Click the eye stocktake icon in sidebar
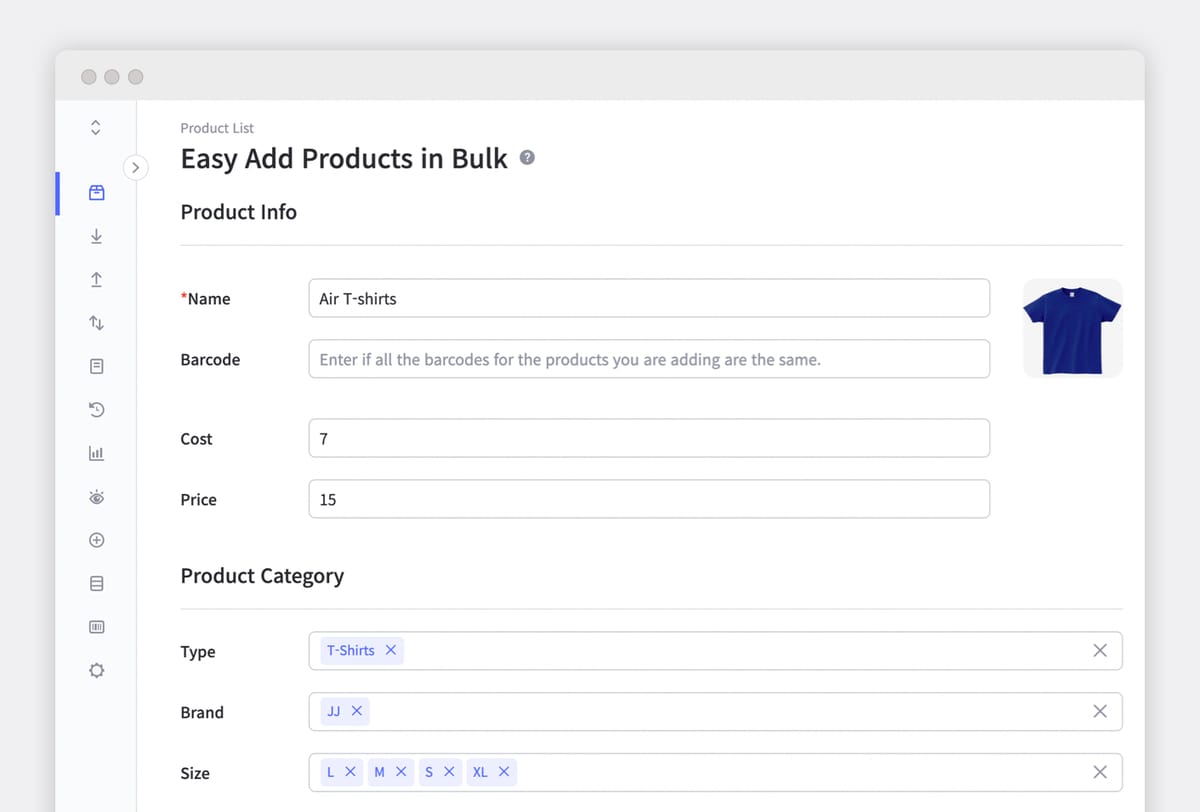1200x812 pixels. [x=96, y=496]
